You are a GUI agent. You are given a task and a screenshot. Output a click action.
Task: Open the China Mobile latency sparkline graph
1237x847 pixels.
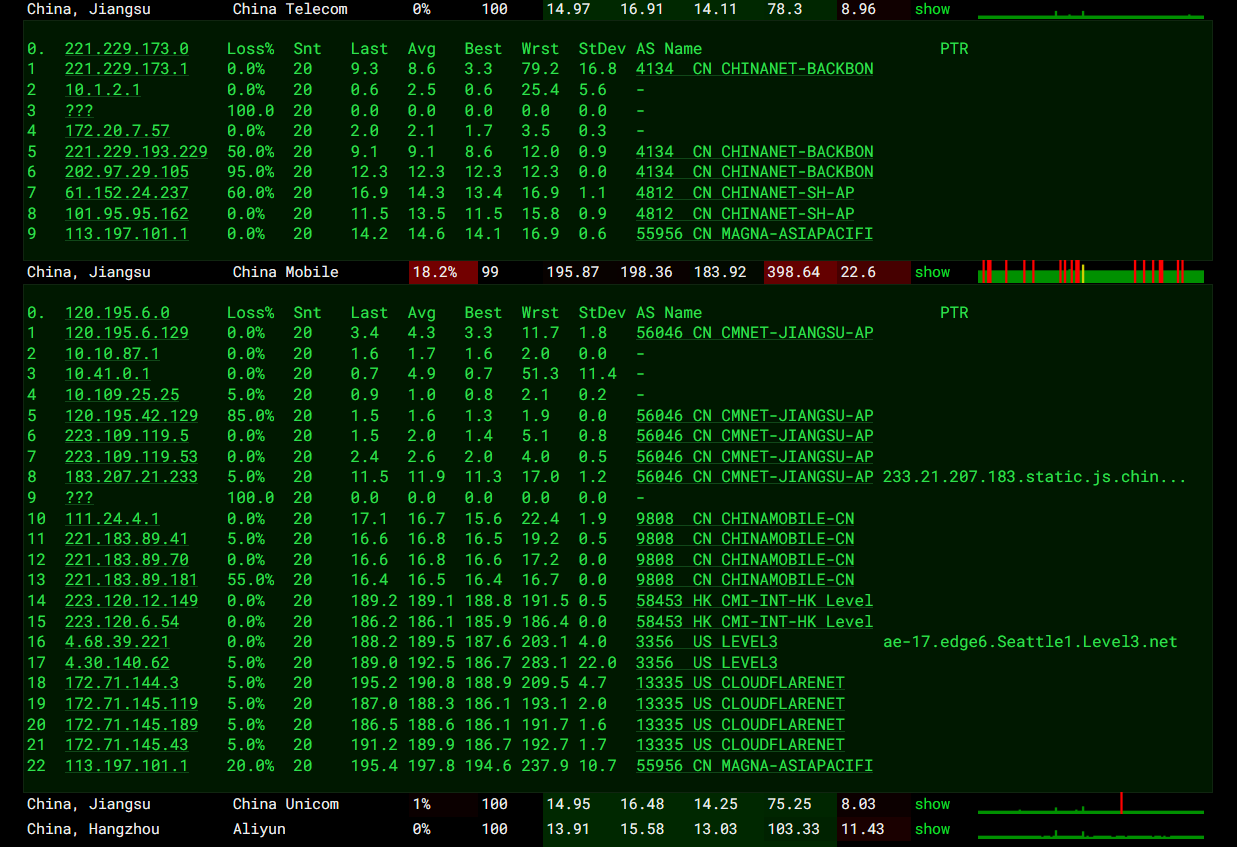(x=1090, y=272)
